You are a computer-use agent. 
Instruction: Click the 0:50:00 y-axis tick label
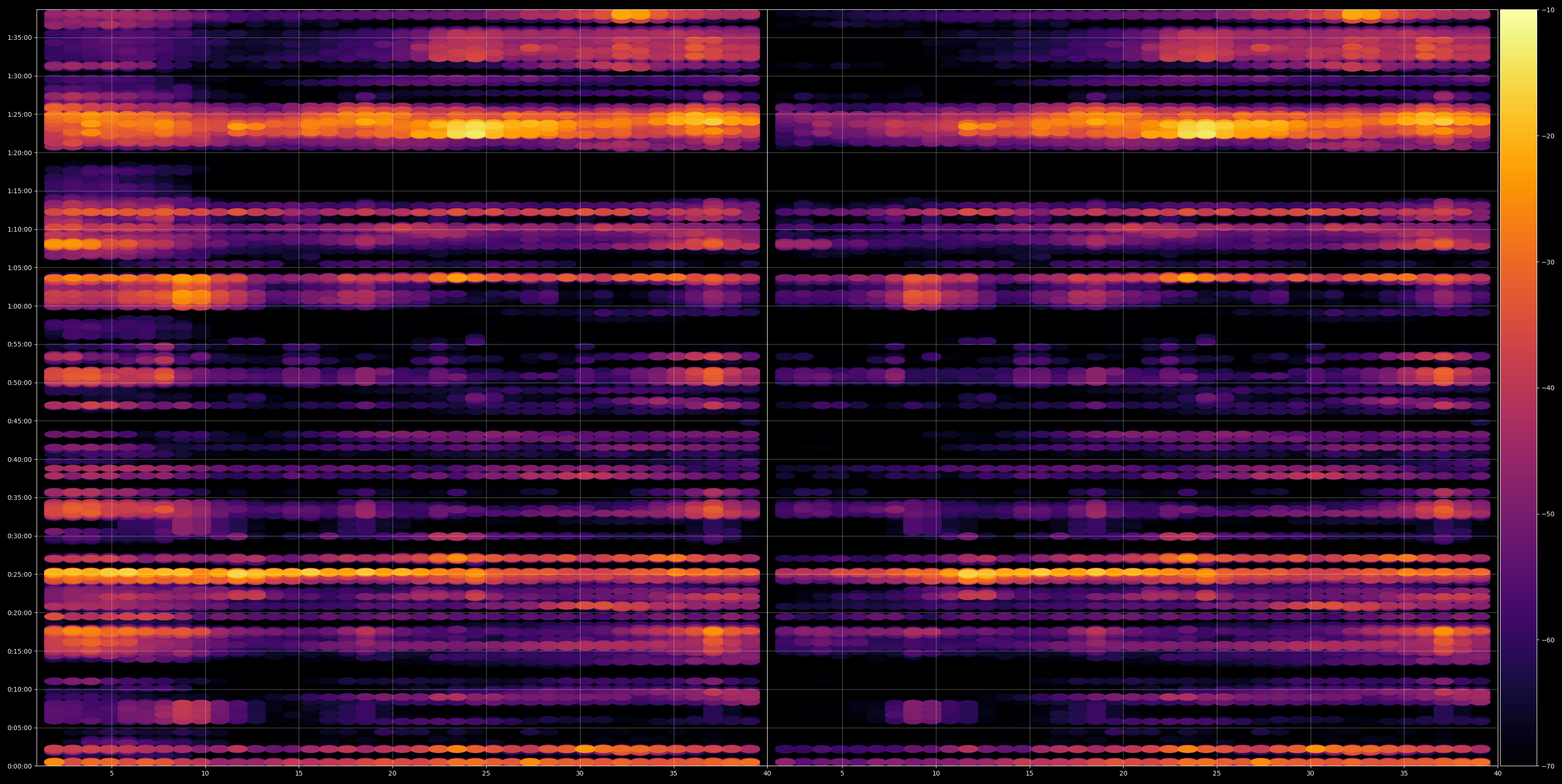pos(19,383)
